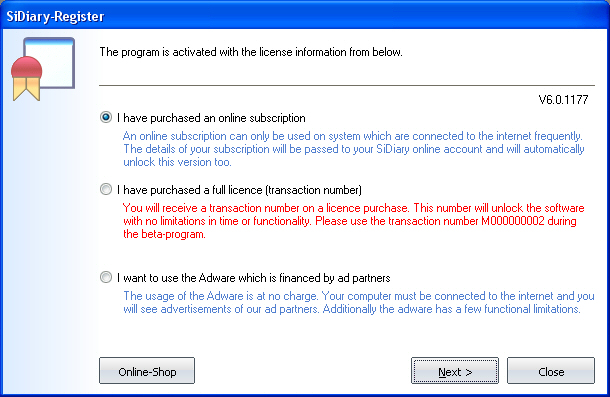Select the online subscription radio button

(106, 117)
